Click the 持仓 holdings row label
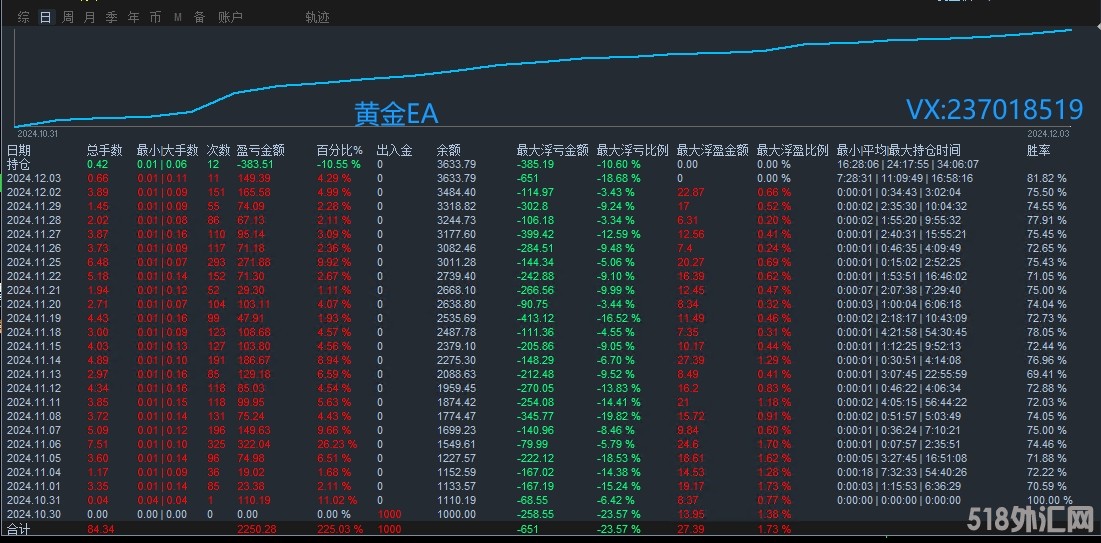This screenshot has width=1101, height=543. coord(19,164)
